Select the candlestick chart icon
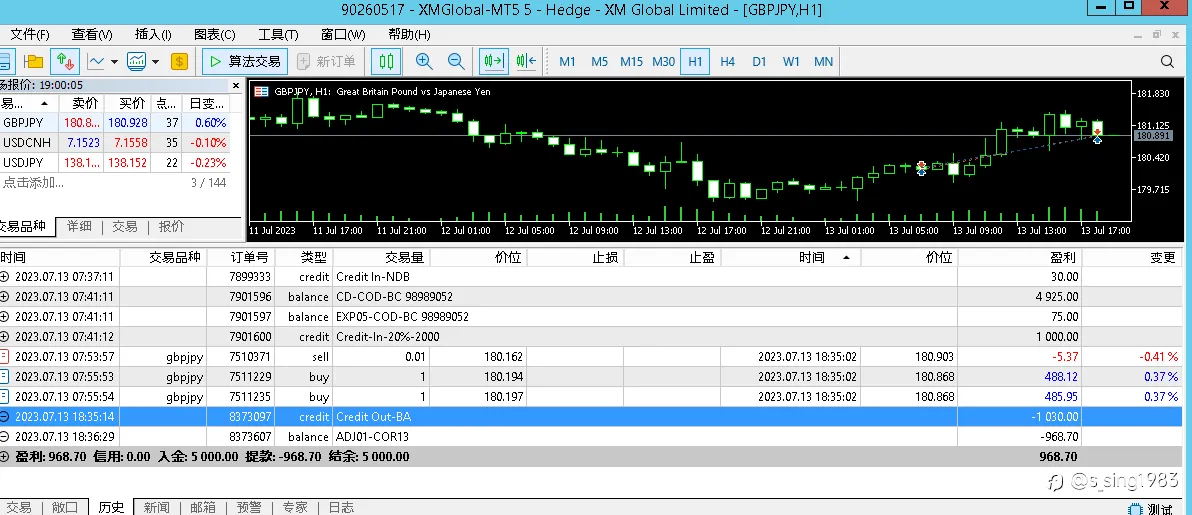The width and height of the screenshot is (1192, 515). pyautogui.click(x=386, y=62)
